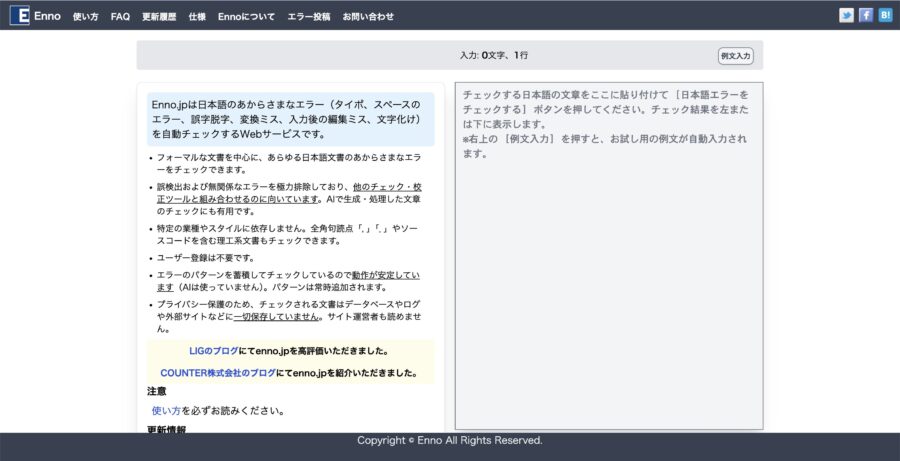Click the ユーザー登録は不要です bullet
The width and height of the screenshot is (900, 461).
click(x=205, y=258)
